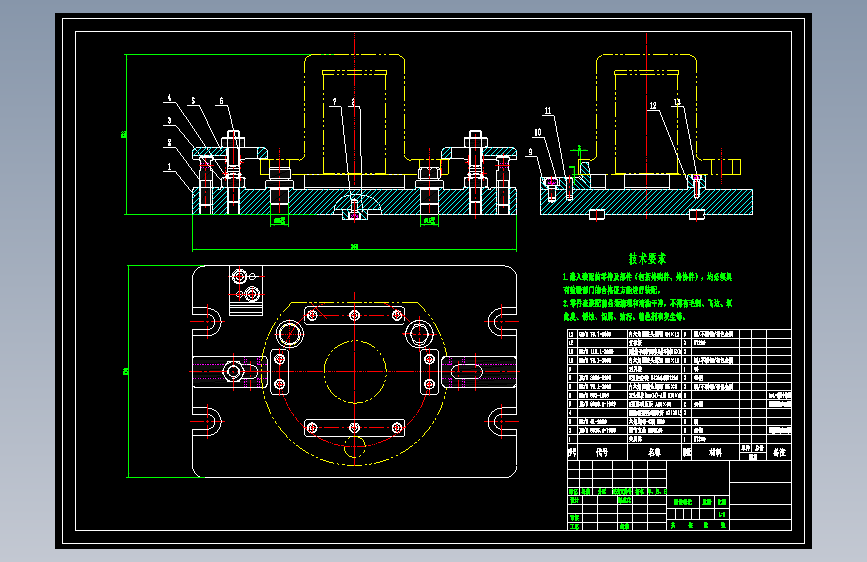Click part balloon number 1 label
This screenshot has width=867, height=562.
click(x=169, y=166)
